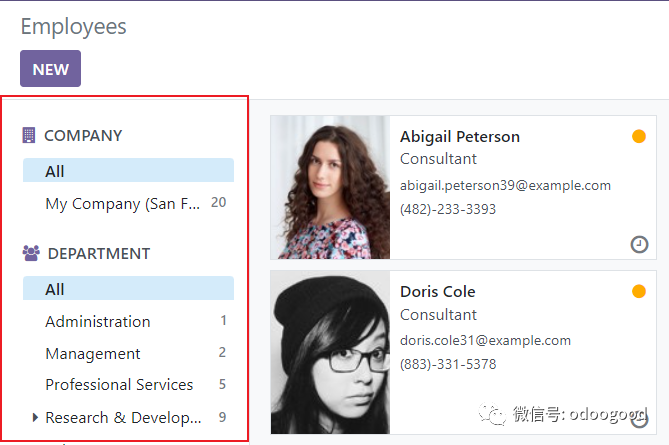669x445 pixels.
Task: Click the company building icon
Action: pyautogui.click(x=29, y=135)
